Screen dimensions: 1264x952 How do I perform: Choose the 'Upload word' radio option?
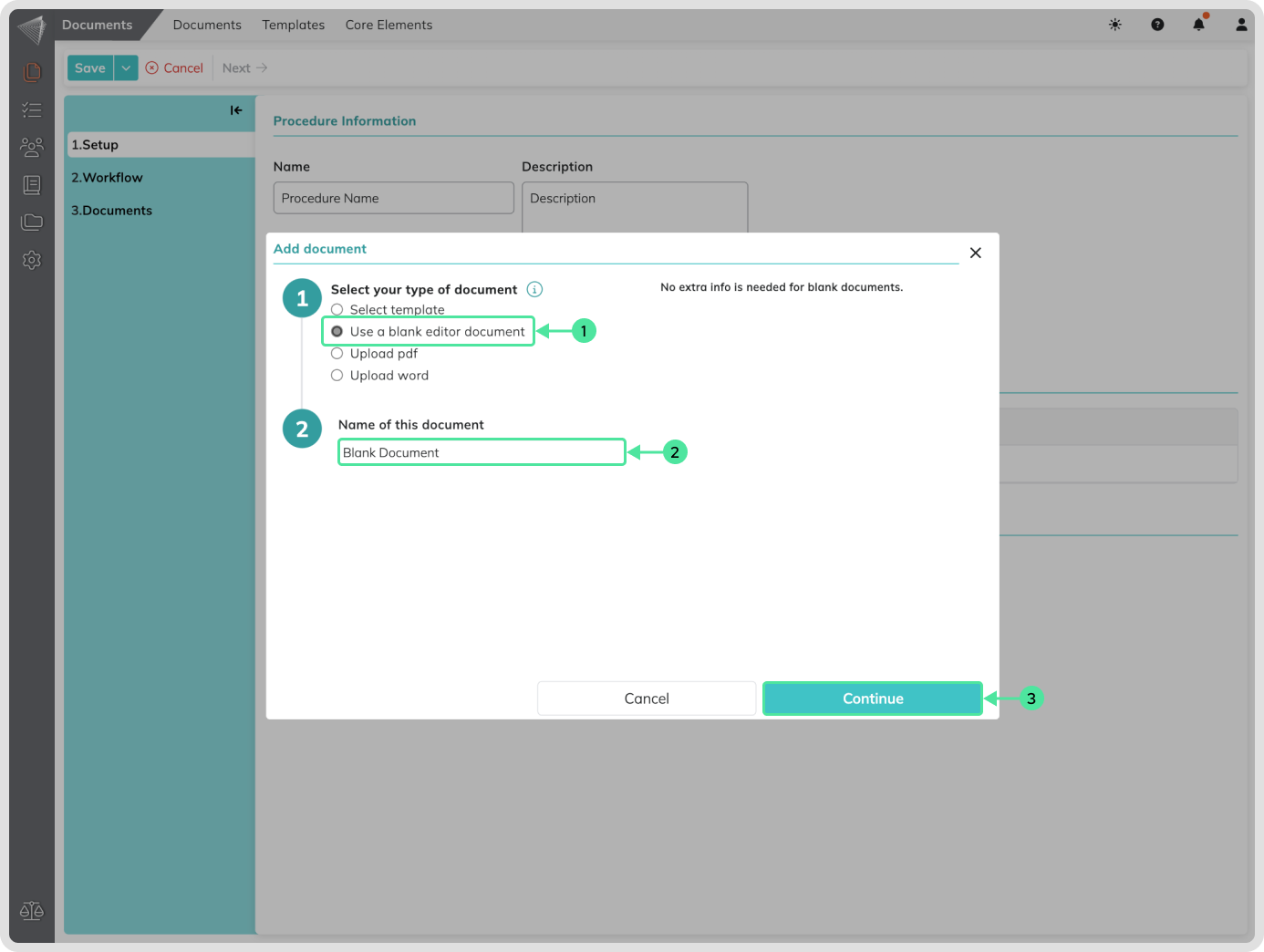337,376
